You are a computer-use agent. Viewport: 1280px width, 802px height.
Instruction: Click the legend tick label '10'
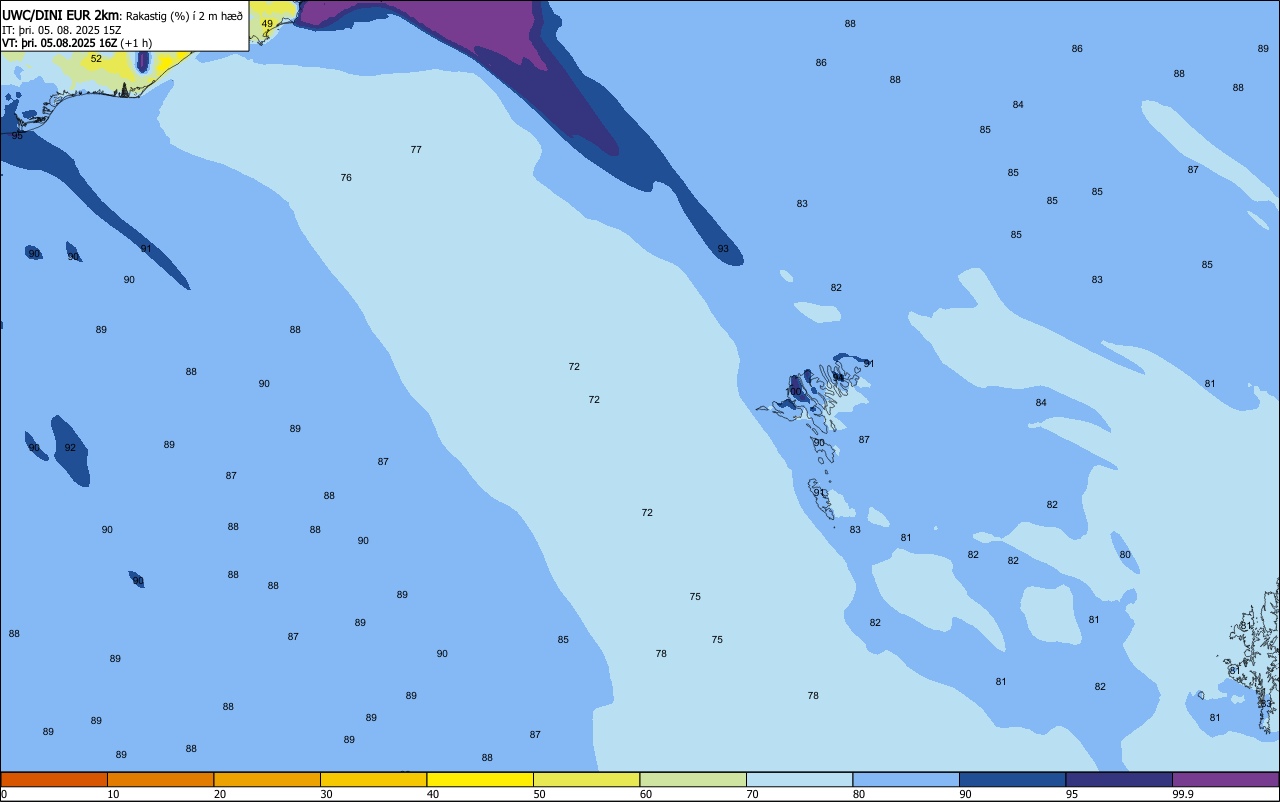click(113, 794)
